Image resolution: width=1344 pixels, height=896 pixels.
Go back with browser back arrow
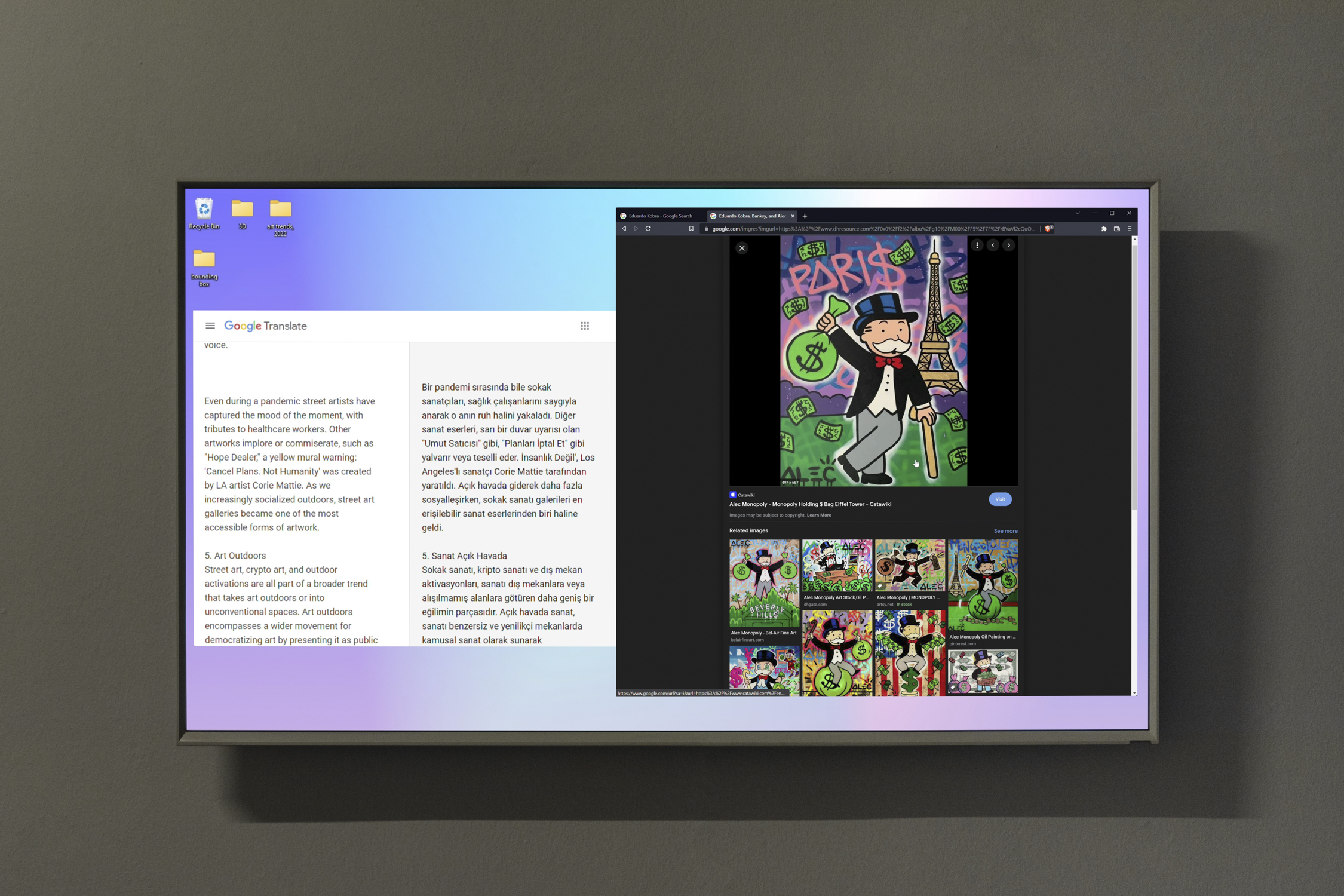(x=624, y=229)
